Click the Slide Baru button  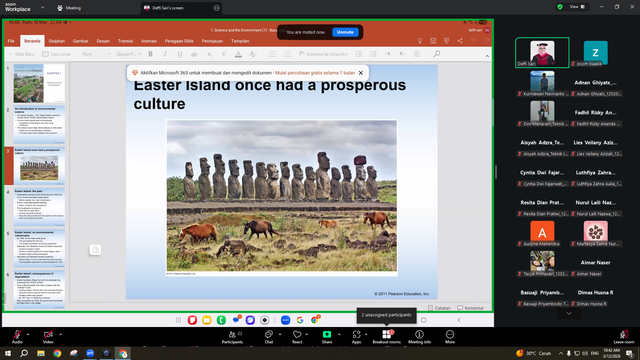pos(21,54)
